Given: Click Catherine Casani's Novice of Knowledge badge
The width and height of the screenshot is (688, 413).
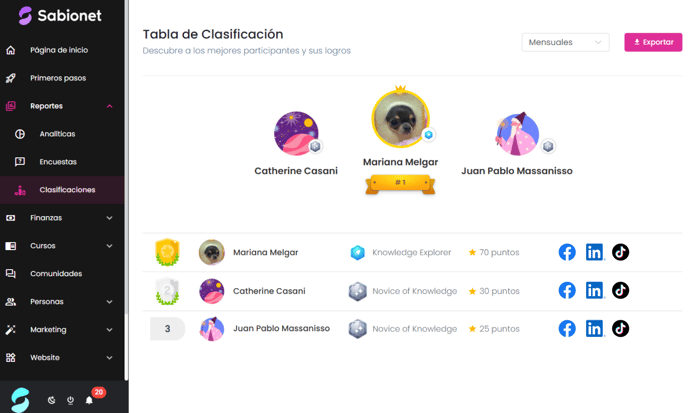Looking at the screenshot, I should [x=358, y=291].
